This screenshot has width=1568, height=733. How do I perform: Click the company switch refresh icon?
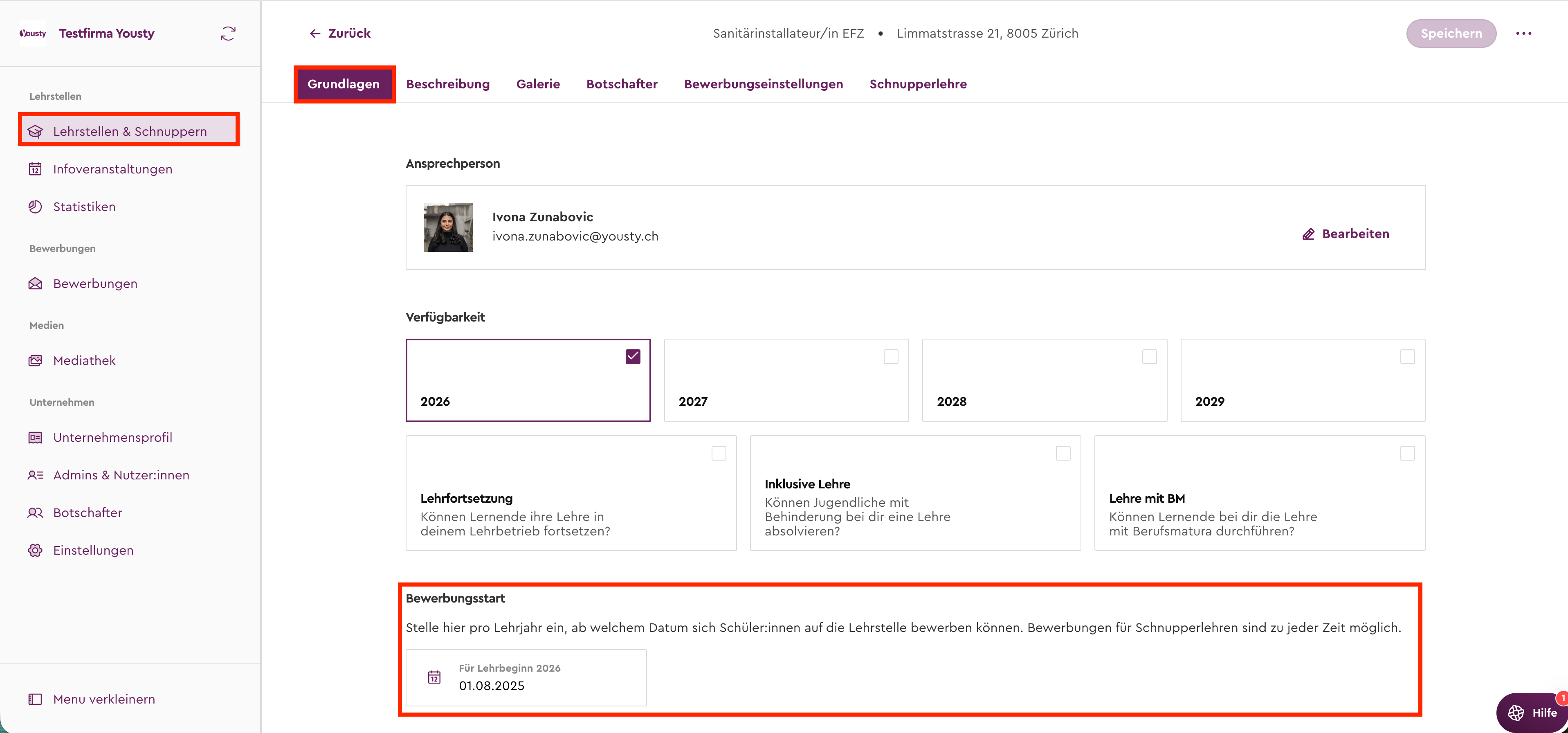(x=228, y=34)
